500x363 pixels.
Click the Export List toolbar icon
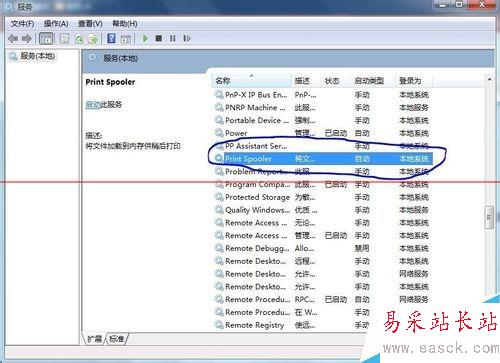click(92, 39)
